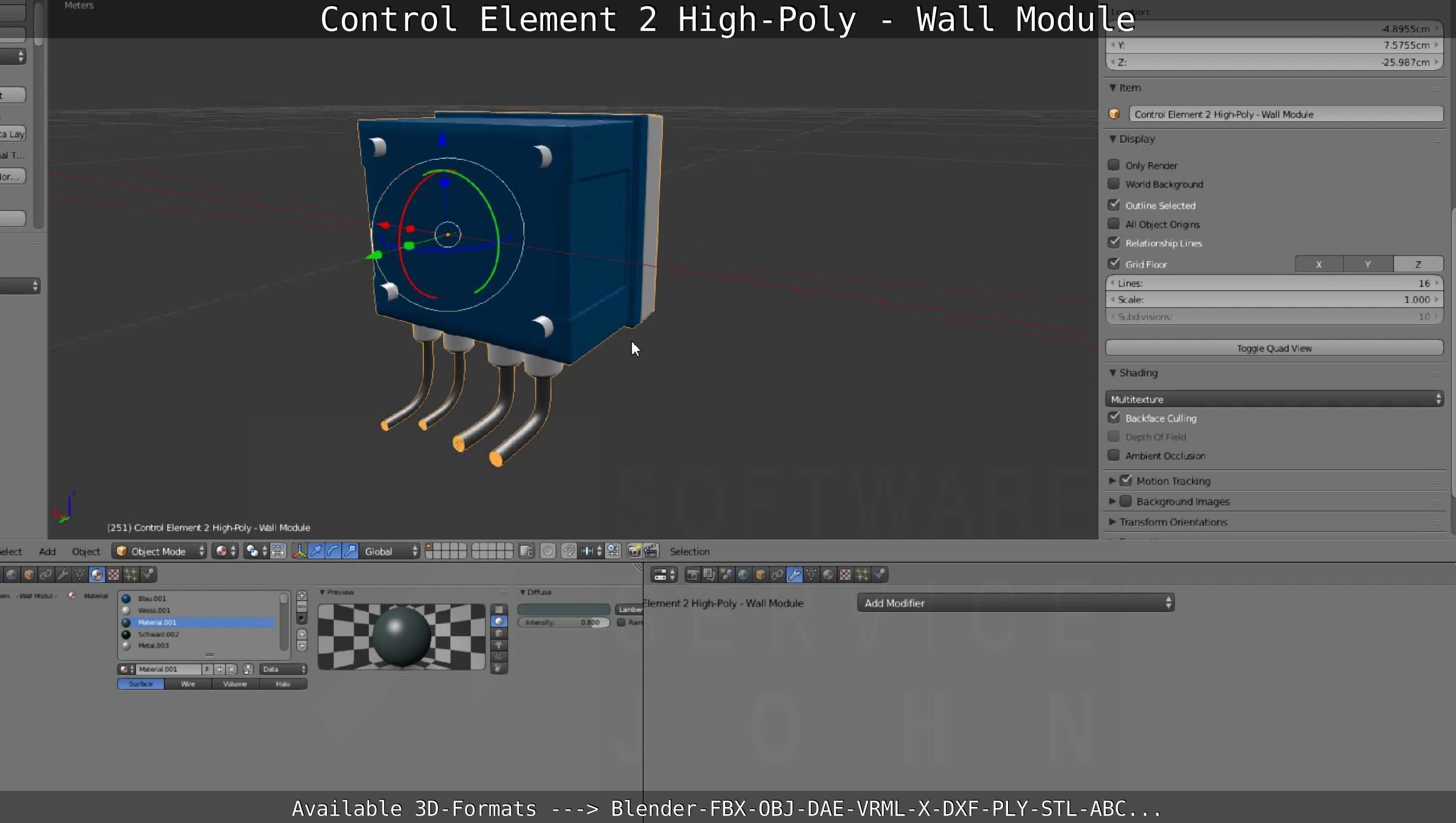The height and width of the screenshot is (823, 1456).
Task: Open World tab in right properties editor
Action: (743, 575)
